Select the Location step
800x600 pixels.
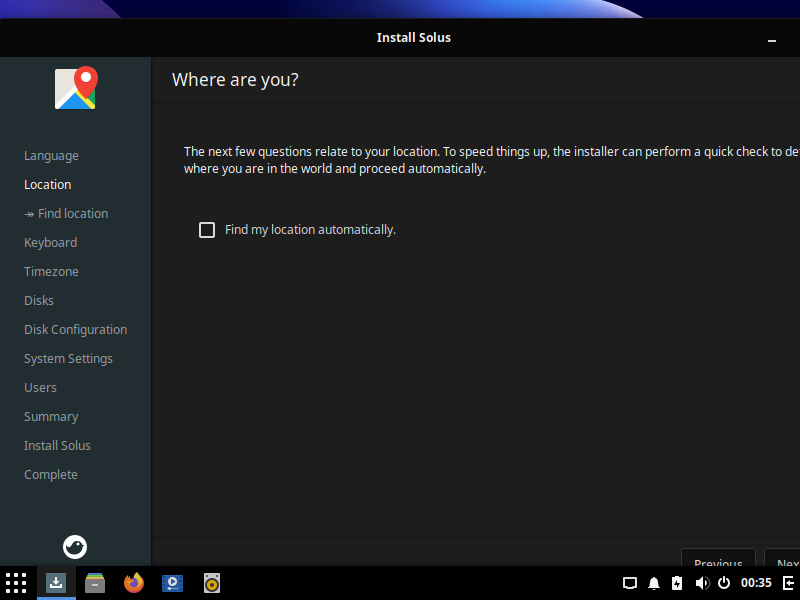[47, 185]
